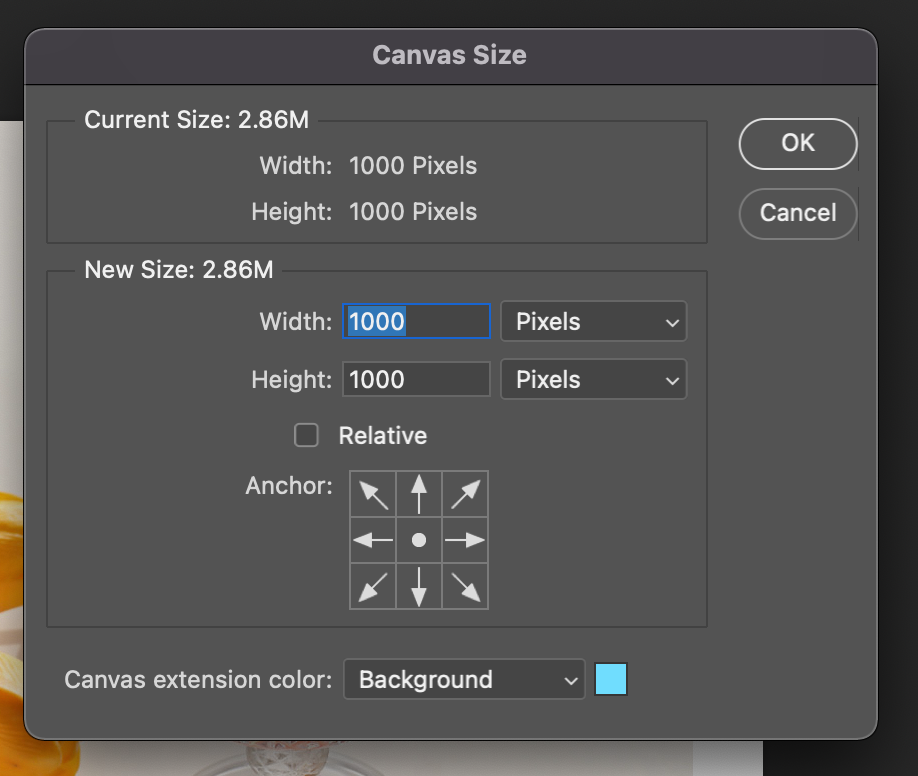Viewport: 918px width, 776px height.
Task: Click the Anchor: label
Action: 289,486
